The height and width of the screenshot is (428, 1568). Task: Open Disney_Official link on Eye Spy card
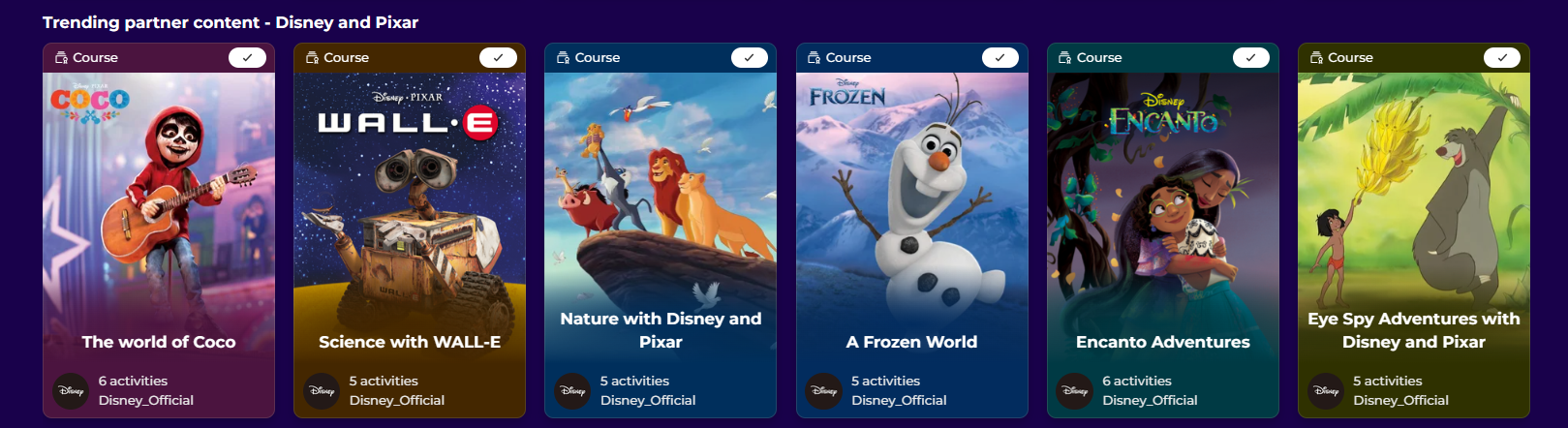click(1400, 400)
